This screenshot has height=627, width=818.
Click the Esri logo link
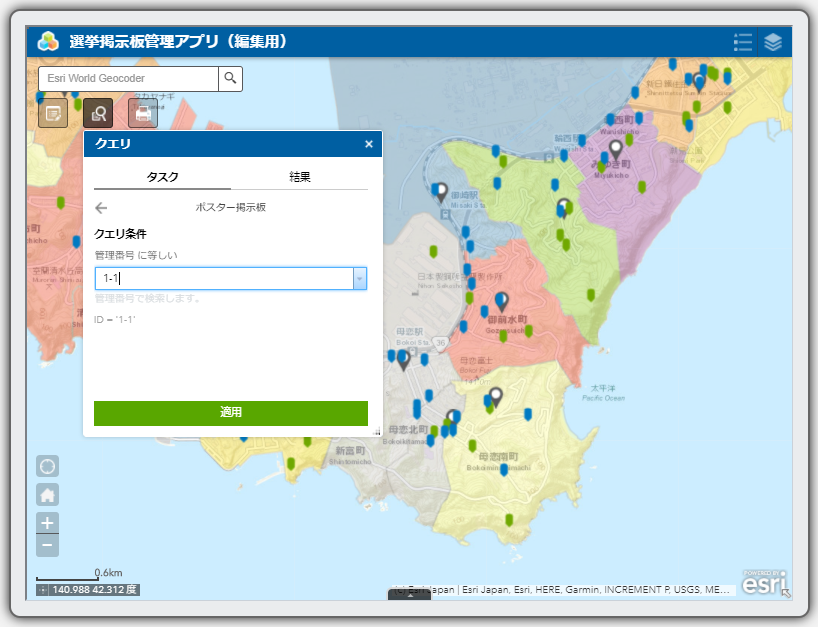click(x=764, y=581)
